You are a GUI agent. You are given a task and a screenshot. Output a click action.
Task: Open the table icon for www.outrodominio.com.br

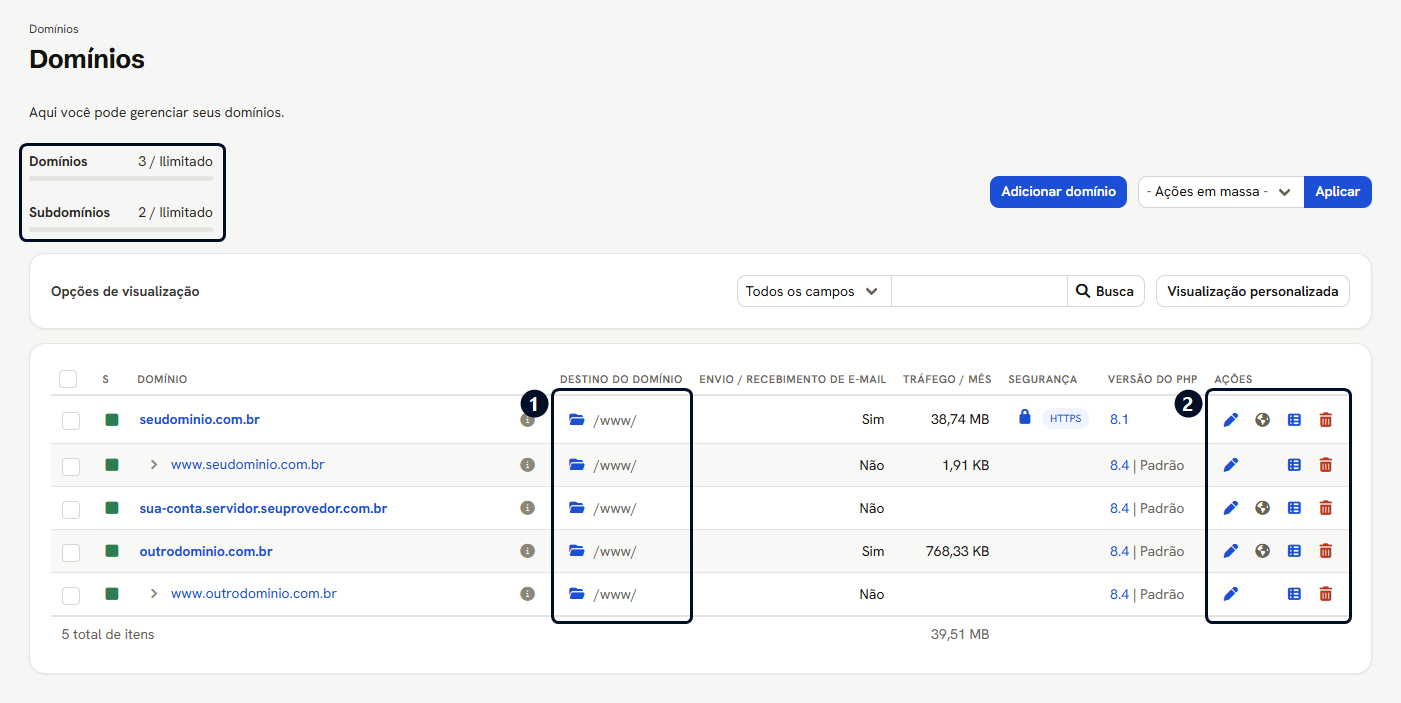1294,594
